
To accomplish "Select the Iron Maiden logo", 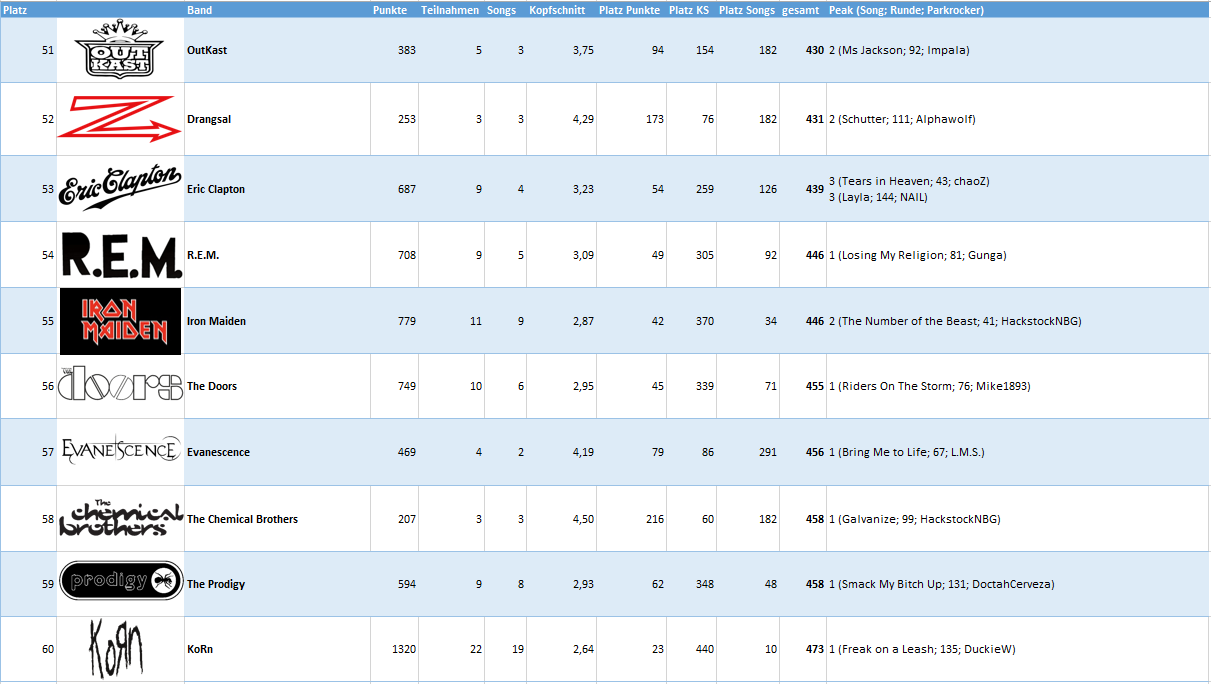I will pyautogui.click(x=120, y=321).
